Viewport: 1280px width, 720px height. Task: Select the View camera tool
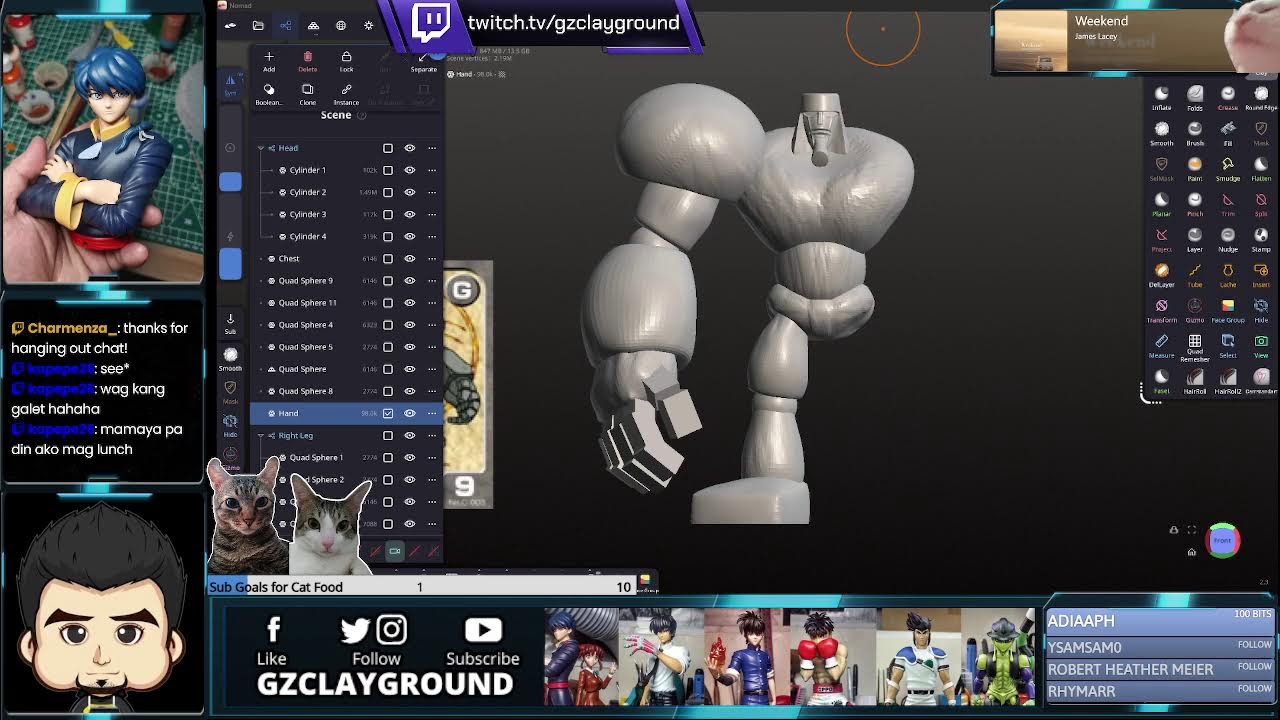[1261, 345]
